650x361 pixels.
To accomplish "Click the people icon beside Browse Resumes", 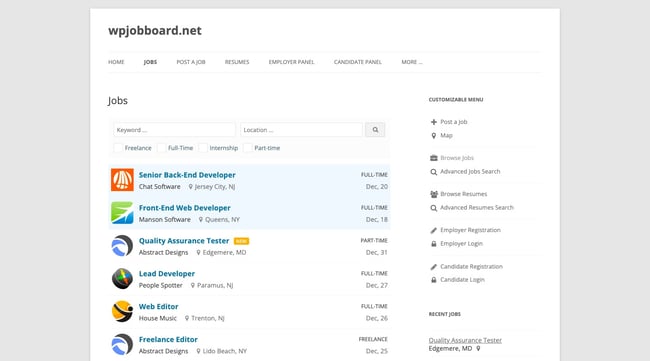I will point(434,194).
